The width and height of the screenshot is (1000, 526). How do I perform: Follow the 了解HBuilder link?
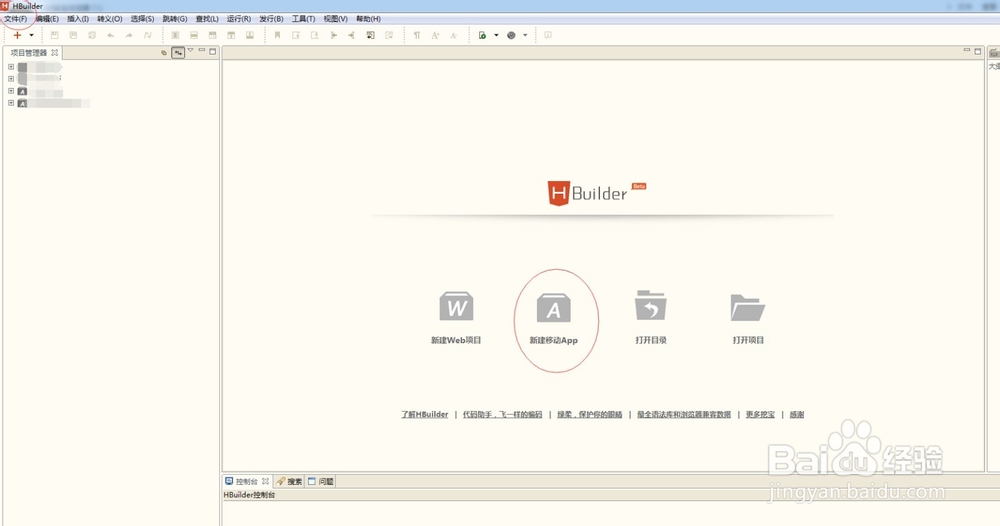click(x=425, y=414)
